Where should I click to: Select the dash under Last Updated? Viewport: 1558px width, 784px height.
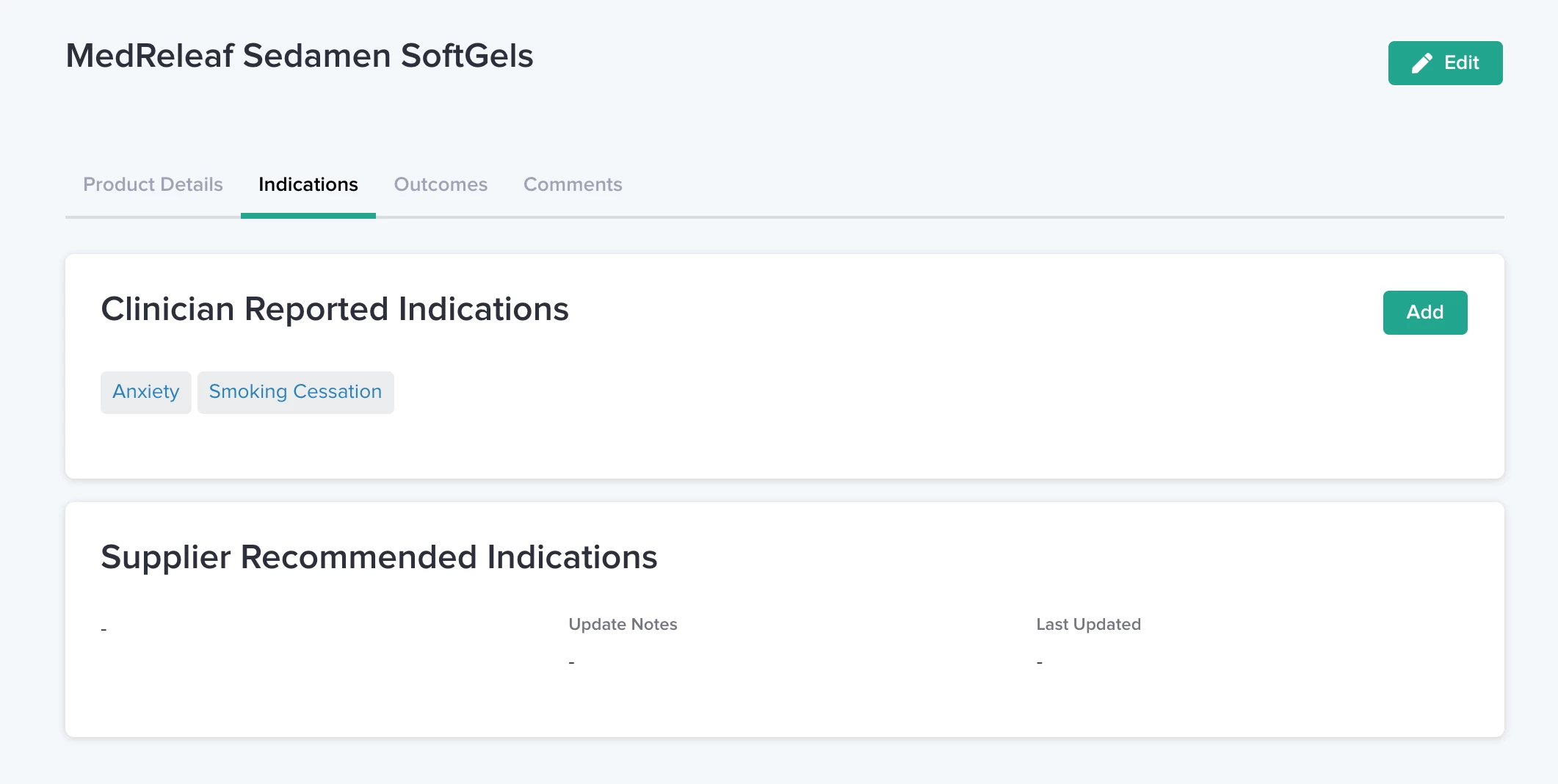(x=1040, y=662)
